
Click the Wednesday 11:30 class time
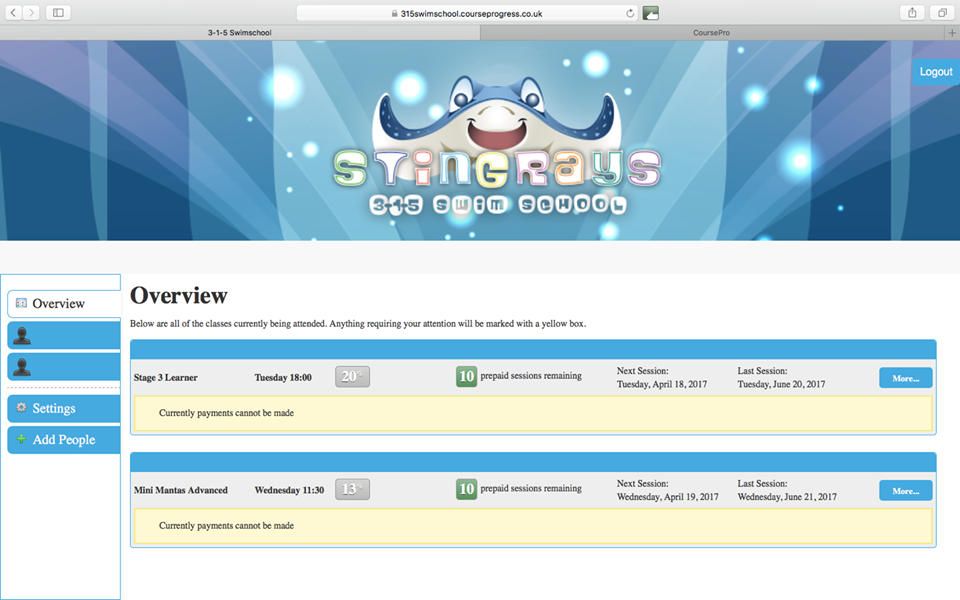pyautogui.click(x=289, y=490)
